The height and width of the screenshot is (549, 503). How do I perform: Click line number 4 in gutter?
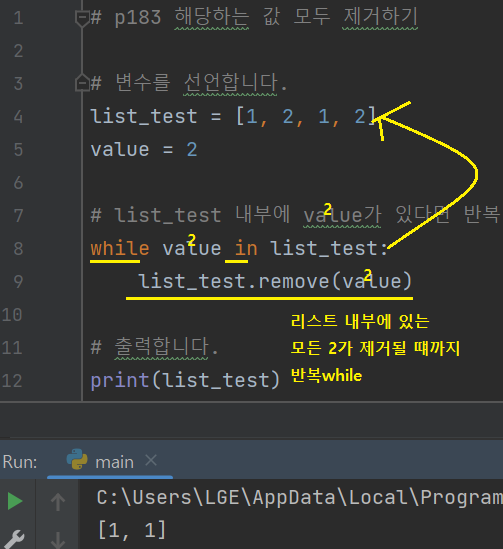[x=18, y=117]
